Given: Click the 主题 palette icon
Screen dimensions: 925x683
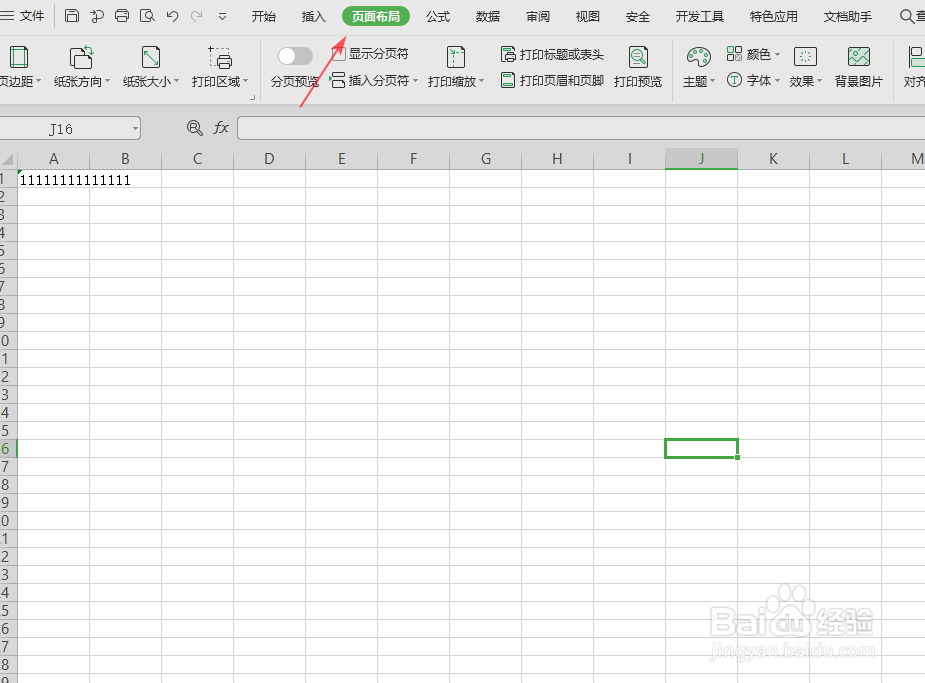Looking at the screenshot, I should (698, 57).
